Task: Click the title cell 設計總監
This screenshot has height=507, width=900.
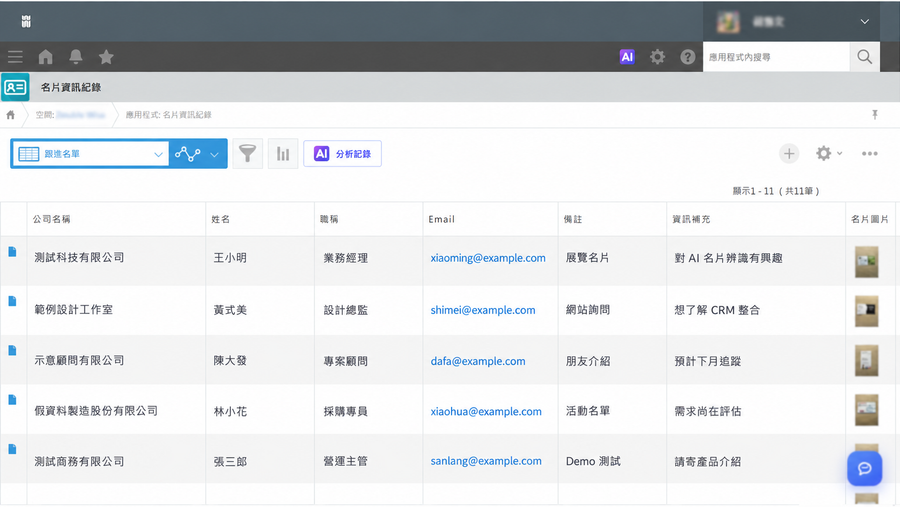Action: click(346, 310)
